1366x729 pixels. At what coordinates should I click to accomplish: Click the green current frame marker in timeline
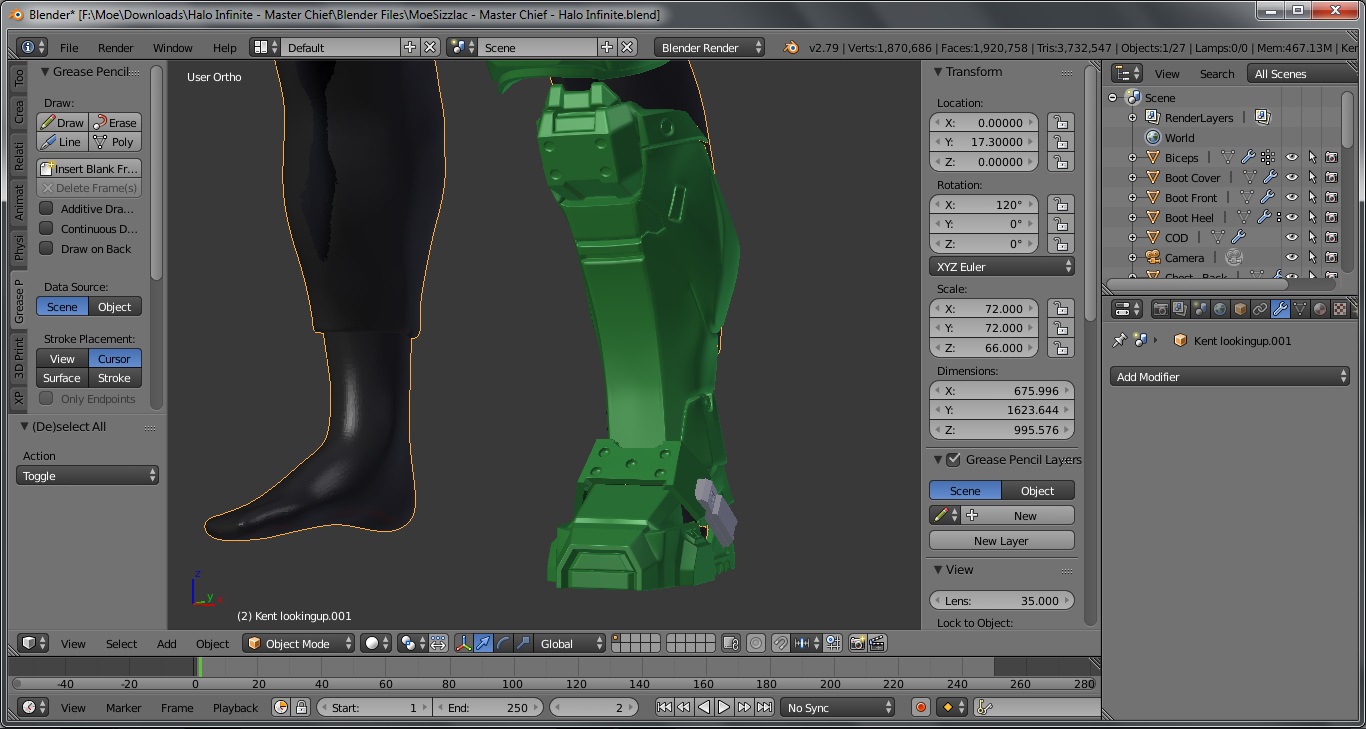[199, 666]
